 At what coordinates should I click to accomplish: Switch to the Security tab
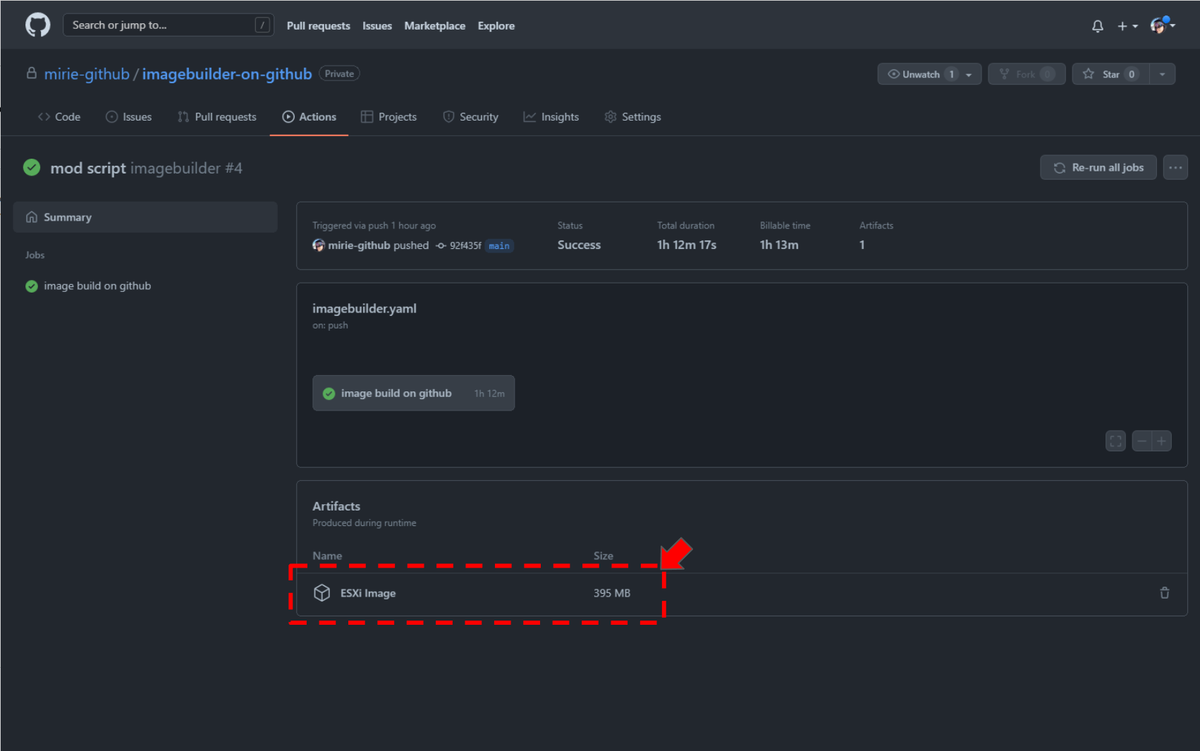470,117
